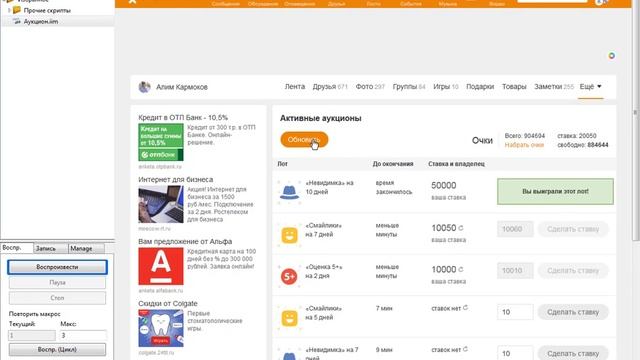
Task: Open the red Альфа bank ad image
Action: click(x=161, y=266)
